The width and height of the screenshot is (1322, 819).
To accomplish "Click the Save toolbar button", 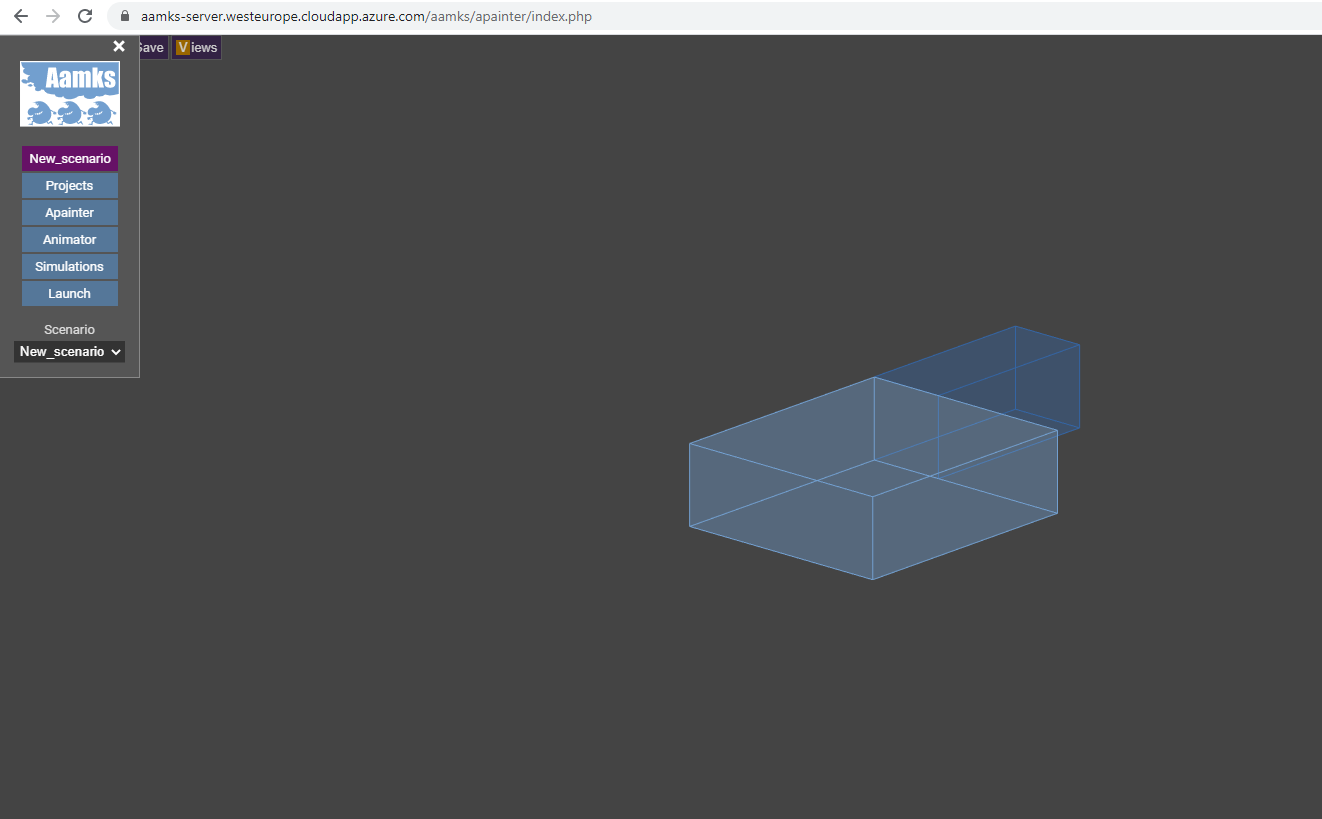I will pos(152,48).
